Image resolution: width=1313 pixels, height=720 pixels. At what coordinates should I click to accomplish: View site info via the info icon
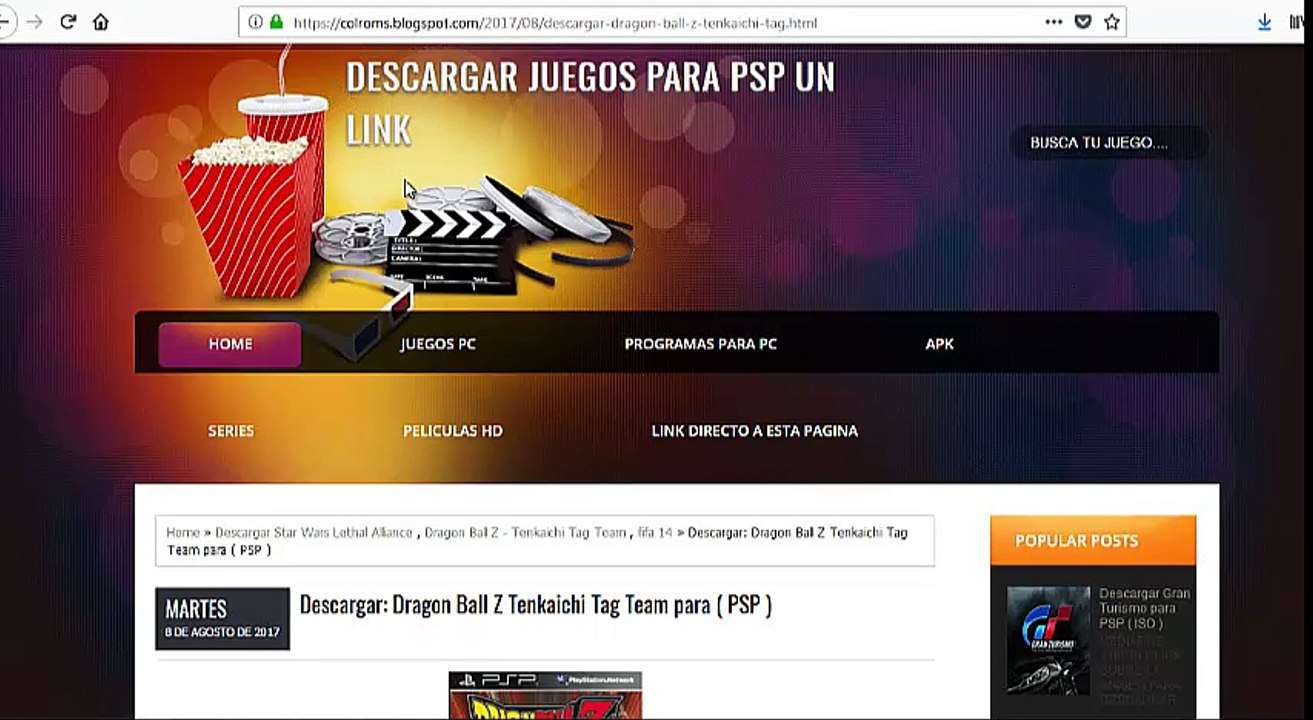coord(255,21)
